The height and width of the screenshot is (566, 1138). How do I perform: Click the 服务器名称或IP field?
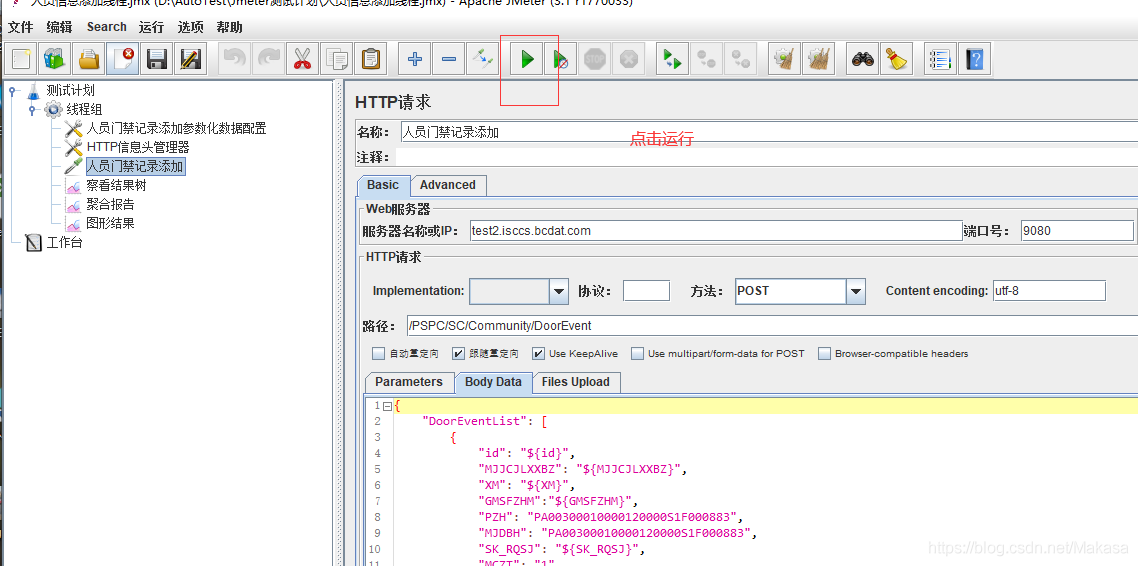click(715, 231)
